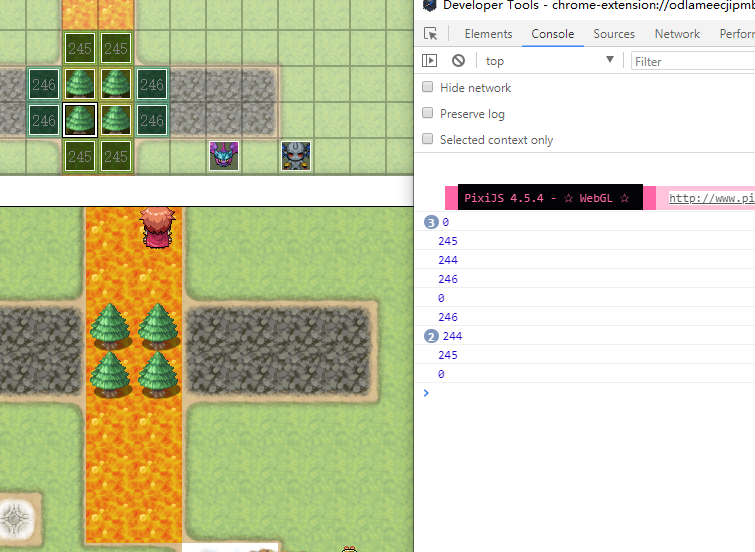Click the white teleport circle on the map

(15, 519)
